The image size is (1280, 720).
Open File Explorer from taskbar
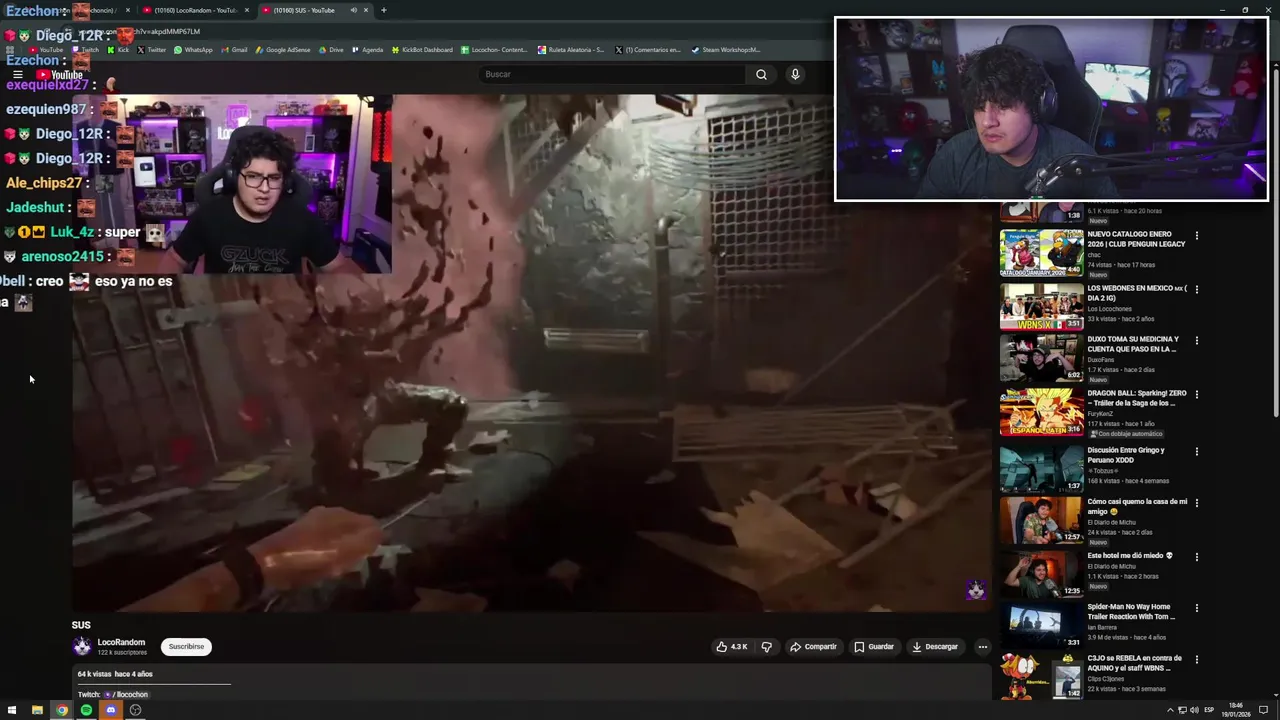37,710
